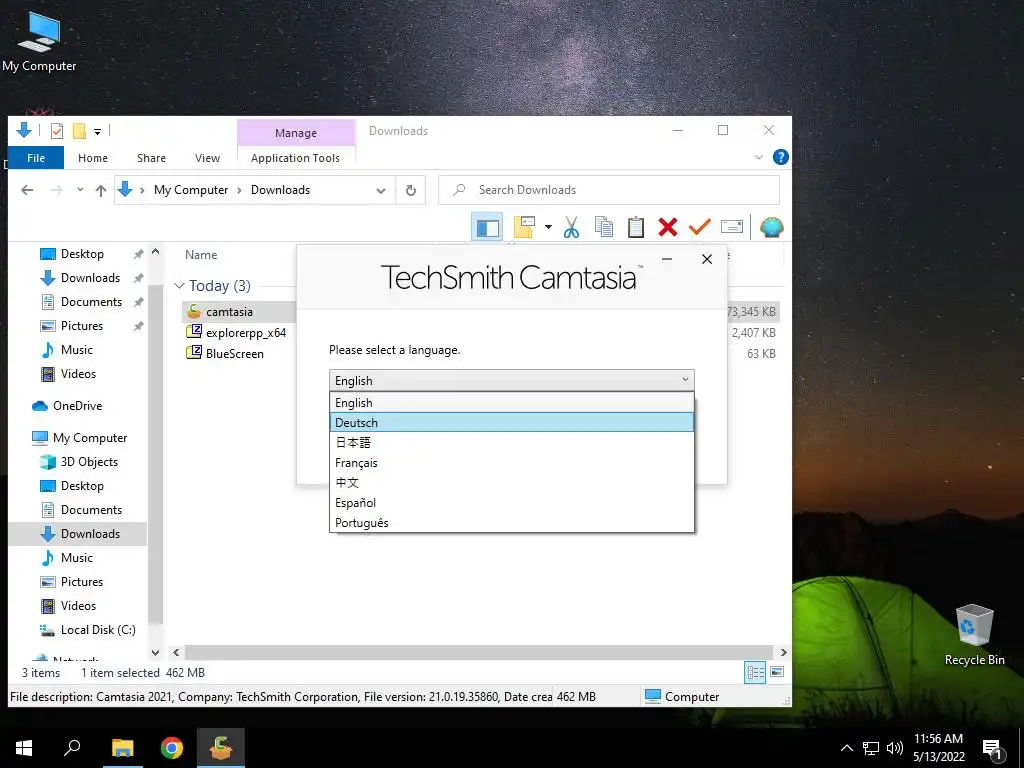Select the Manage contextual tab

(x=296, y=133)
